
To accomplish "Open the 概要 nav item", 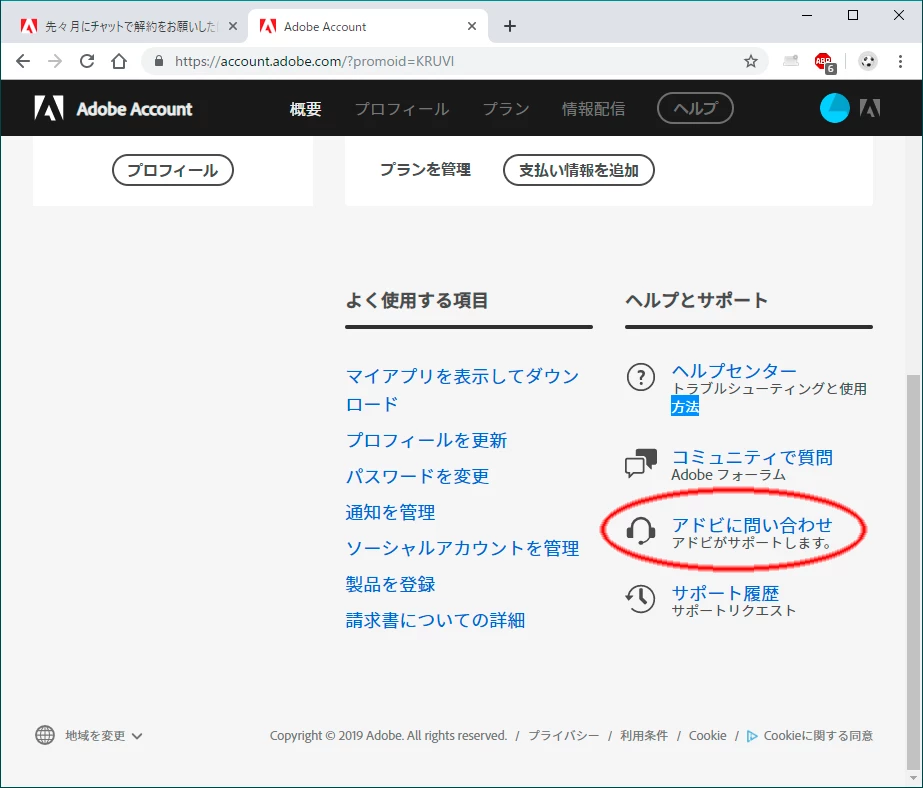I will point(306,109).
